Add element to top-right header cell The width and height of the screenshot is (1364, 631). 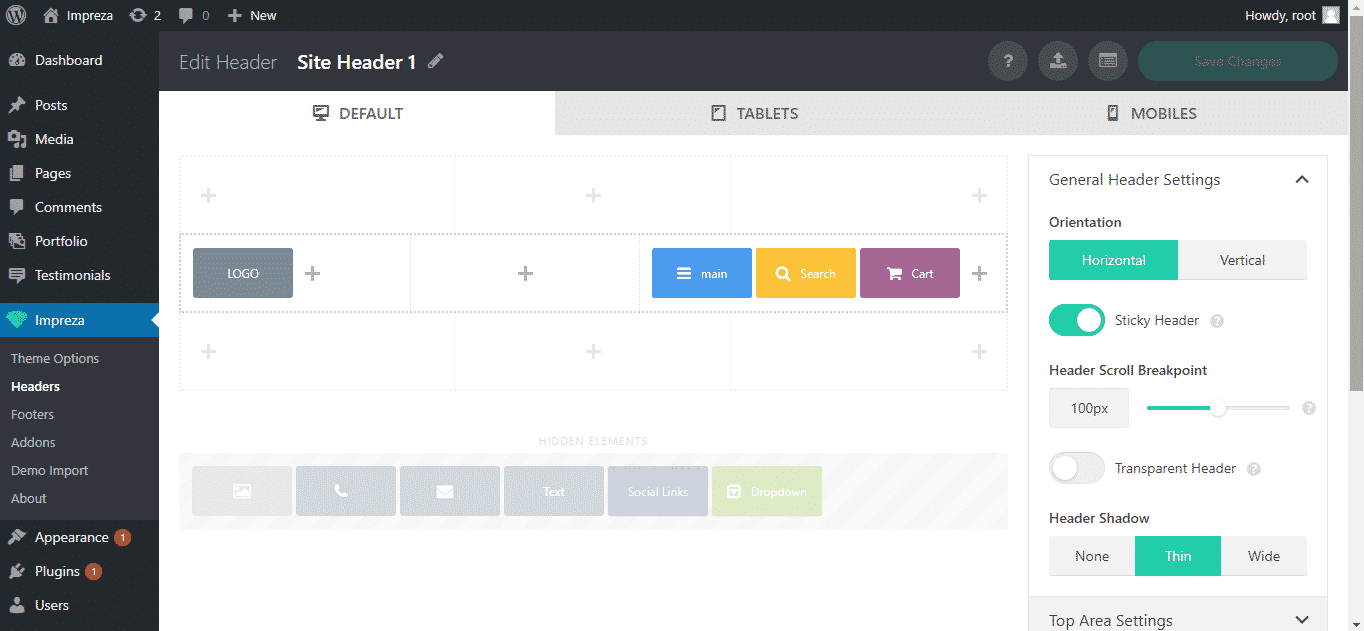click(979, 195)
